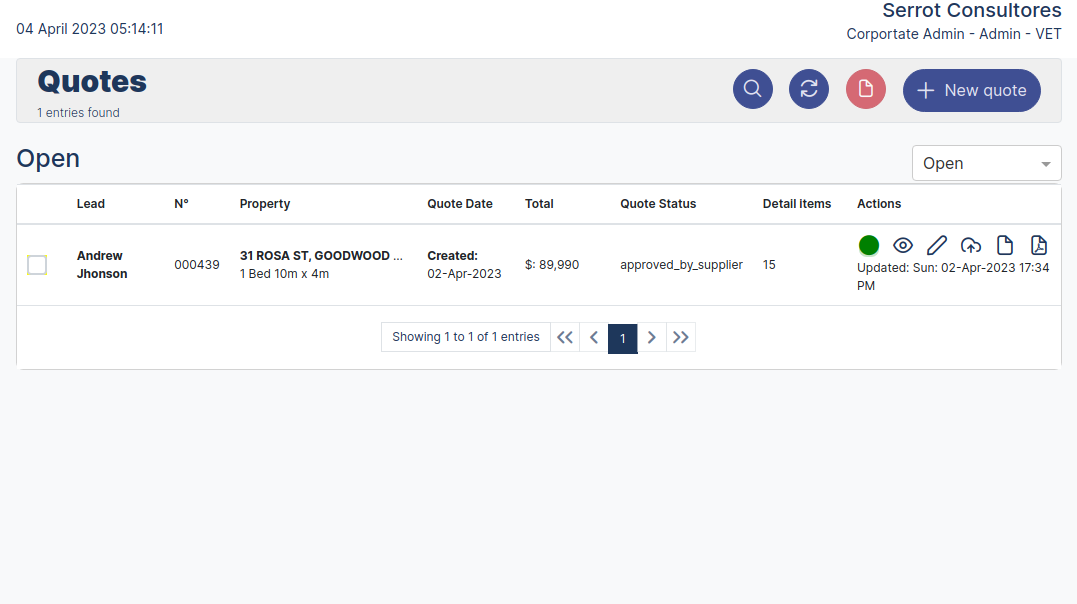The height and width of the screenshot is (604, 1077).
Task: Click the search magnifier icon button
Action: click(x=753, y=89)
